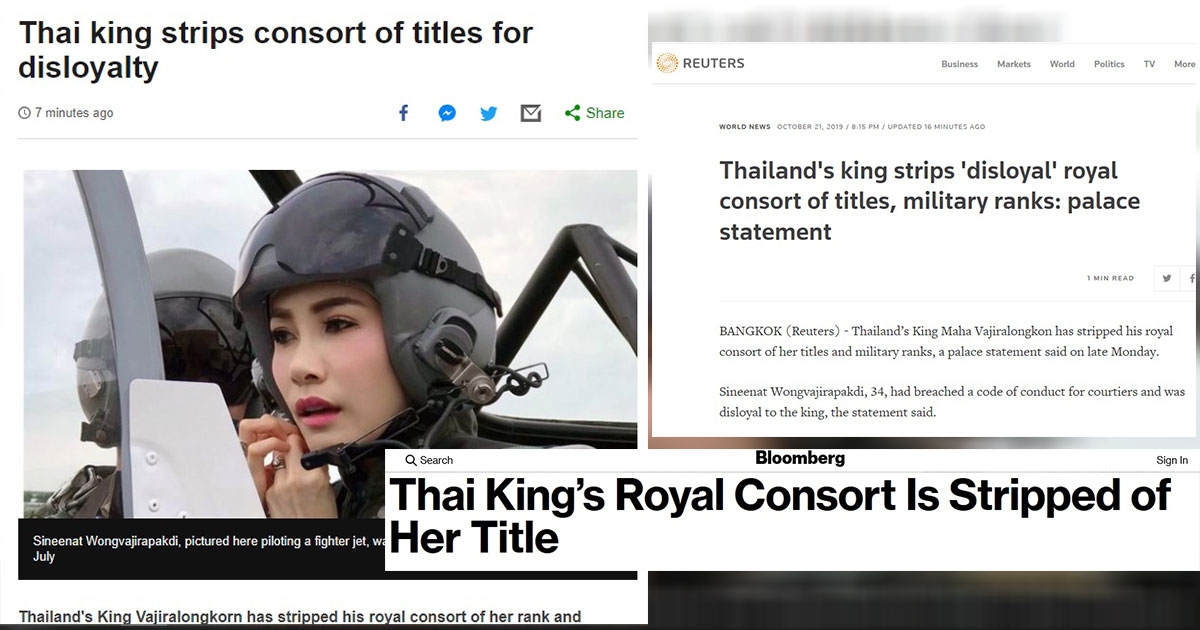
Task: Go to the World tab in Reuters
Action: click(x=1062, y=64)
